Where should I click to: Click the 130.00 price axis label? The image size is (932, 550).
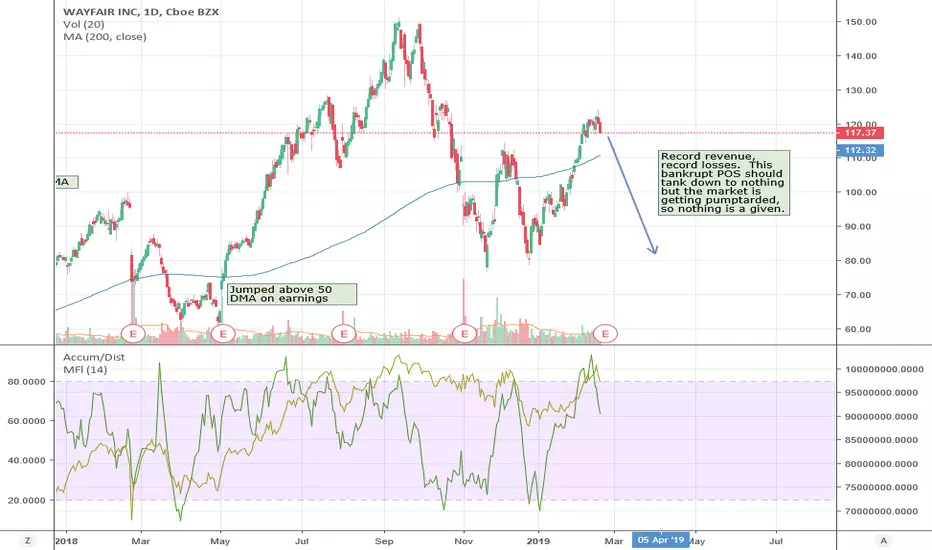click(x=861, y=90)
